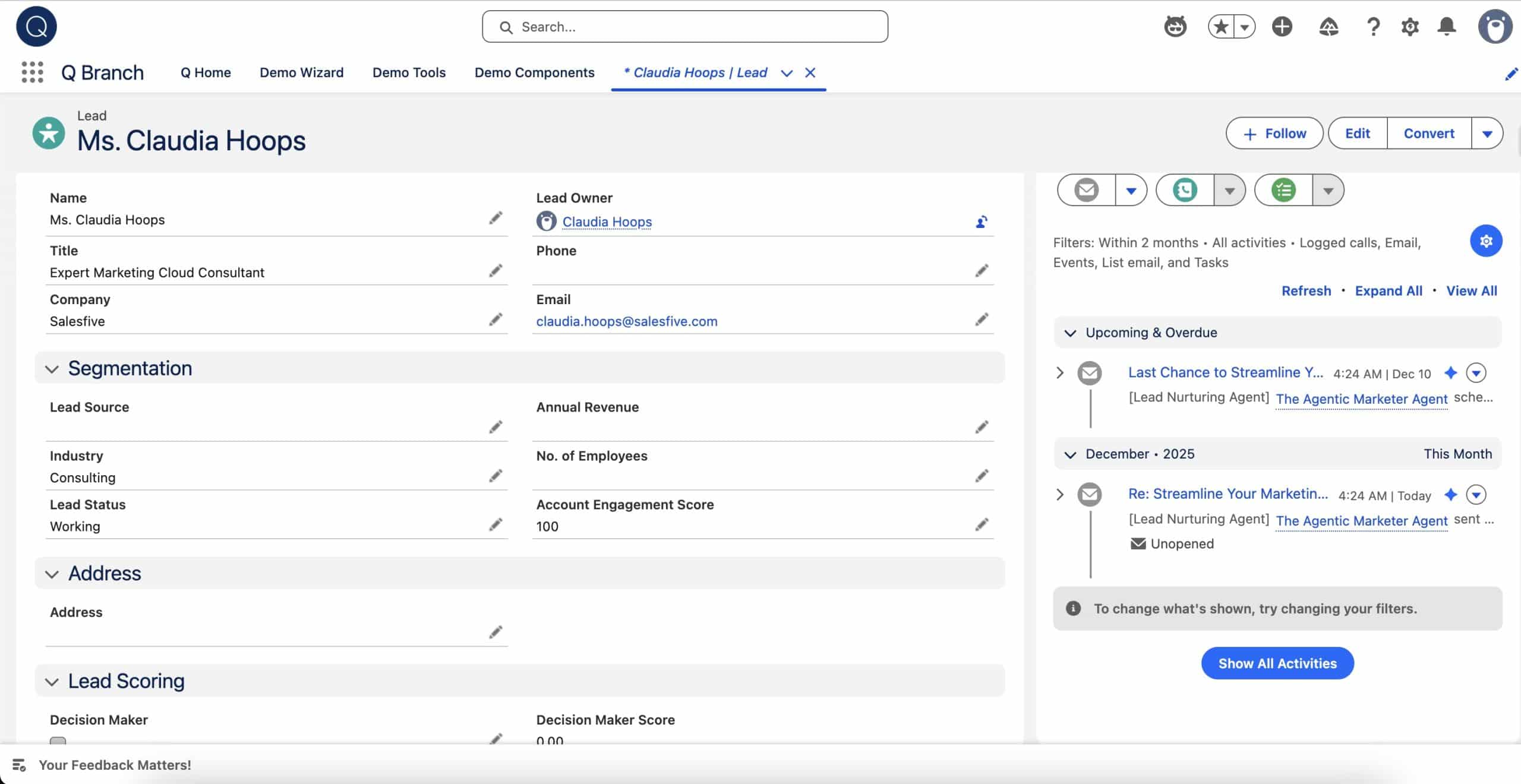Open the App Launcher grid icon
This screenshot has width=1521, height=784.
point(32,72)
